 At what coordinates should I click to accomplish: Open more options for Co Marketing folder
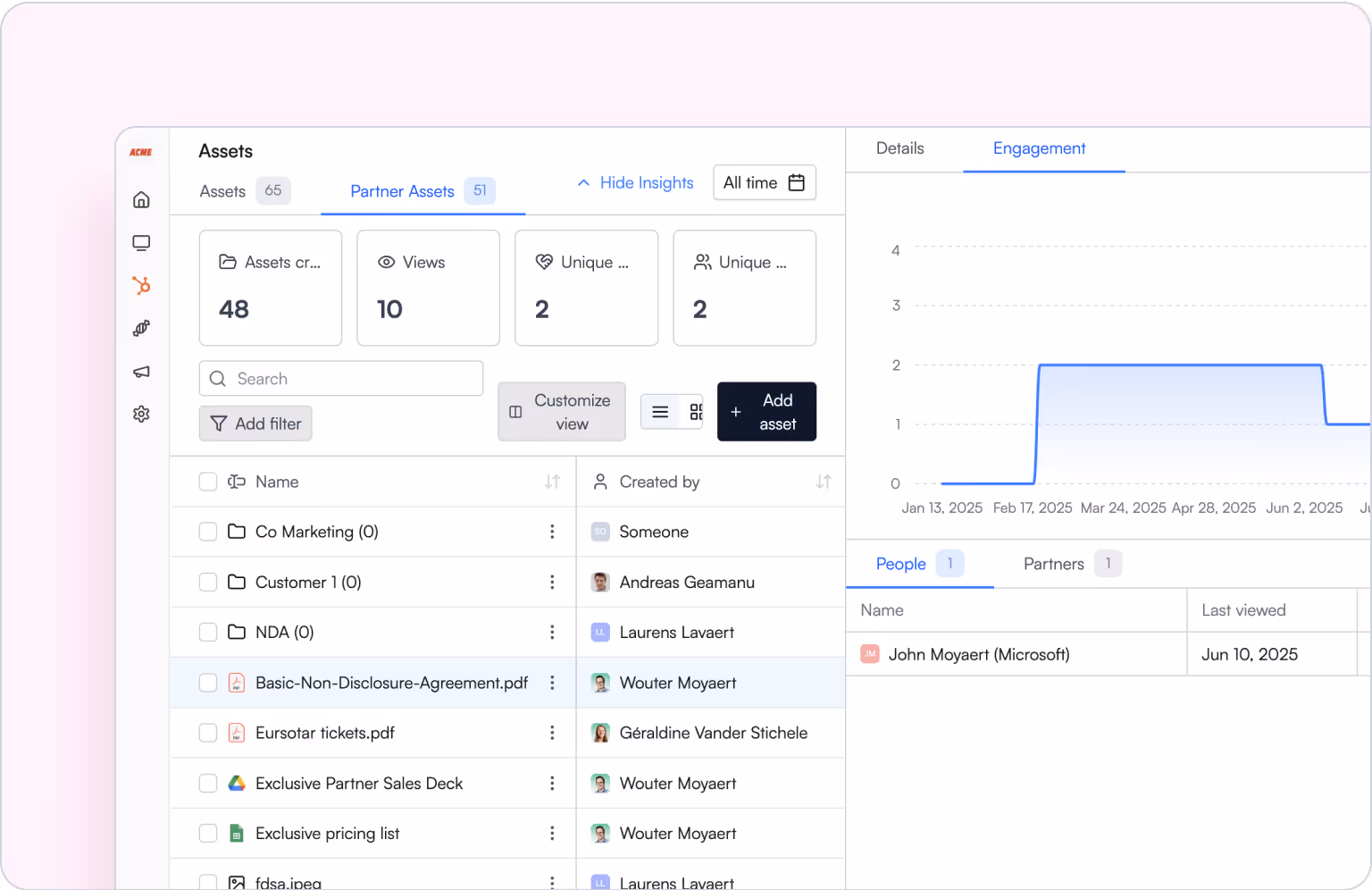pyautogui.click(x=552, y=532)
